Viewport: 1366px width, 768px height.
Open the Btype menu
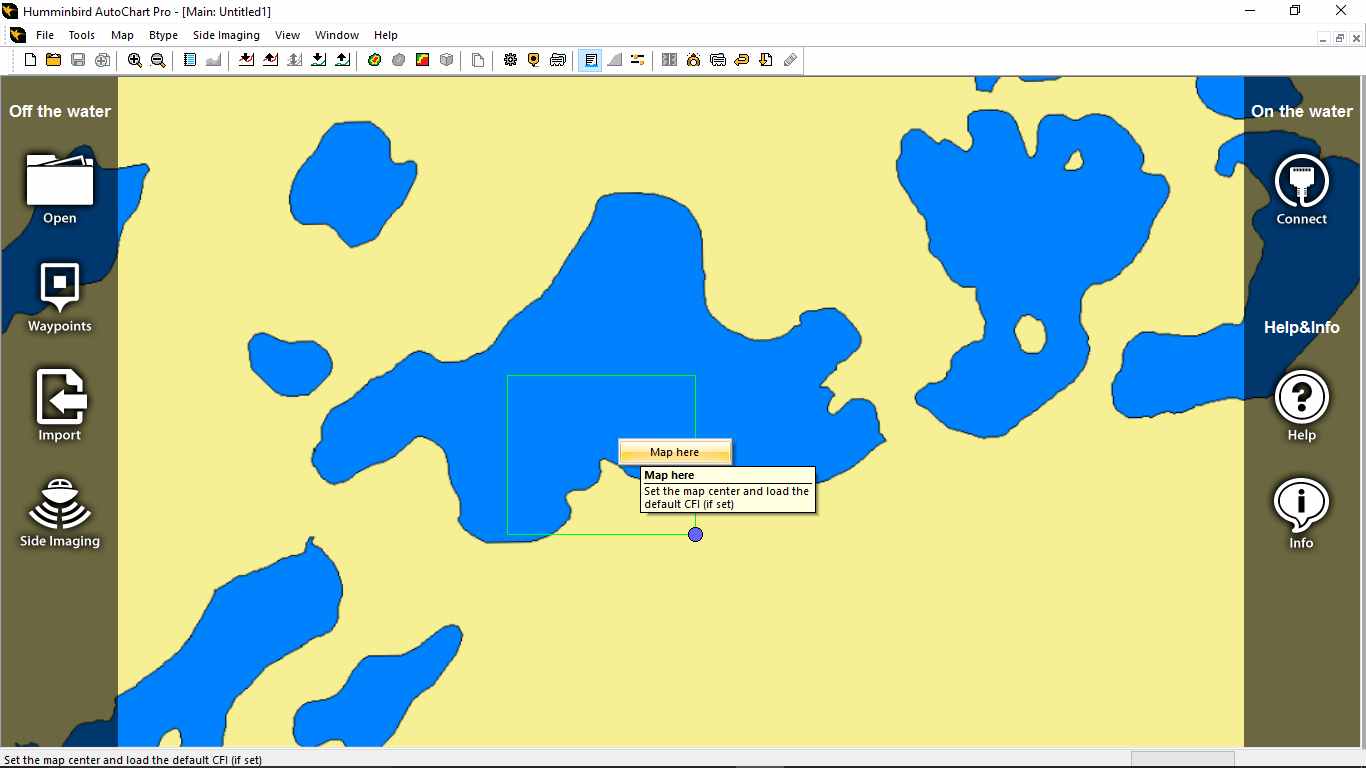tap(163, 35)
